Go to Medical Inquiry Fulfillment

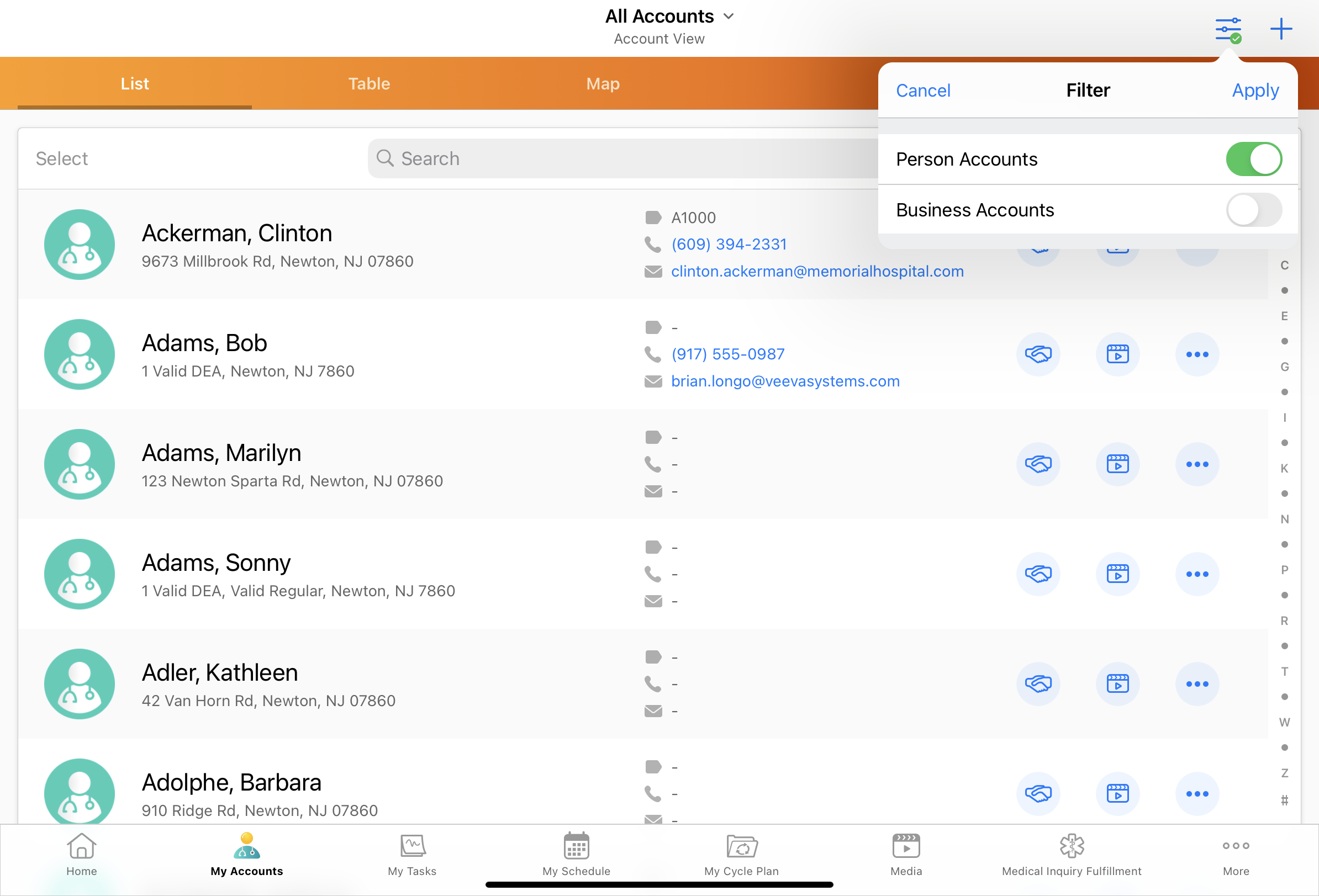pyautogui.click(x=1071, y=854)
